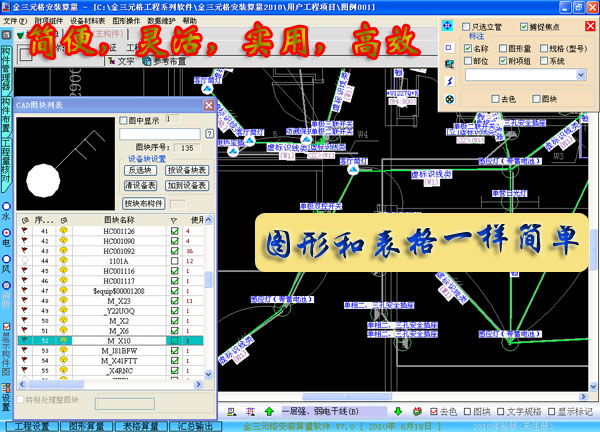Click the 反选块 button
This screenshot has width=600, height=432.
(137, 170)
